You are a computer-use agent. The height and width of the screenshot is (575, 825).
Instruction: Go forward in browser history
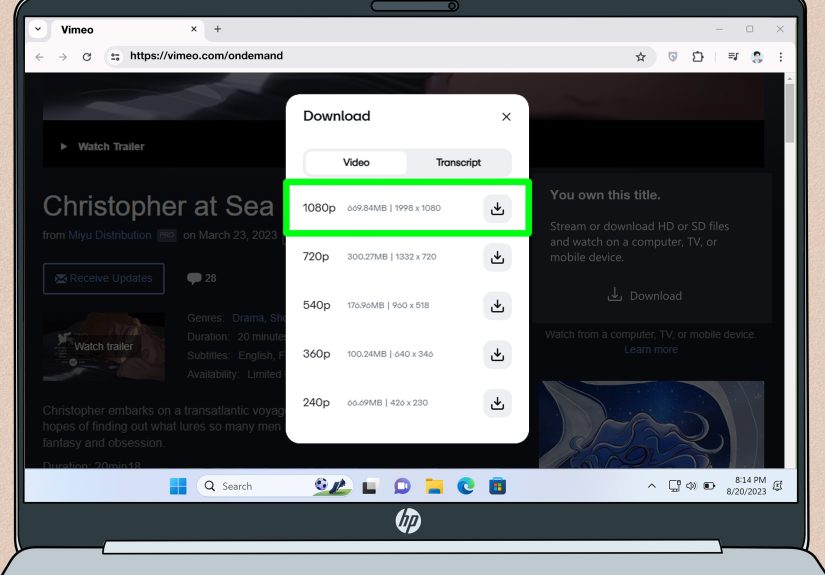[63, 57]
